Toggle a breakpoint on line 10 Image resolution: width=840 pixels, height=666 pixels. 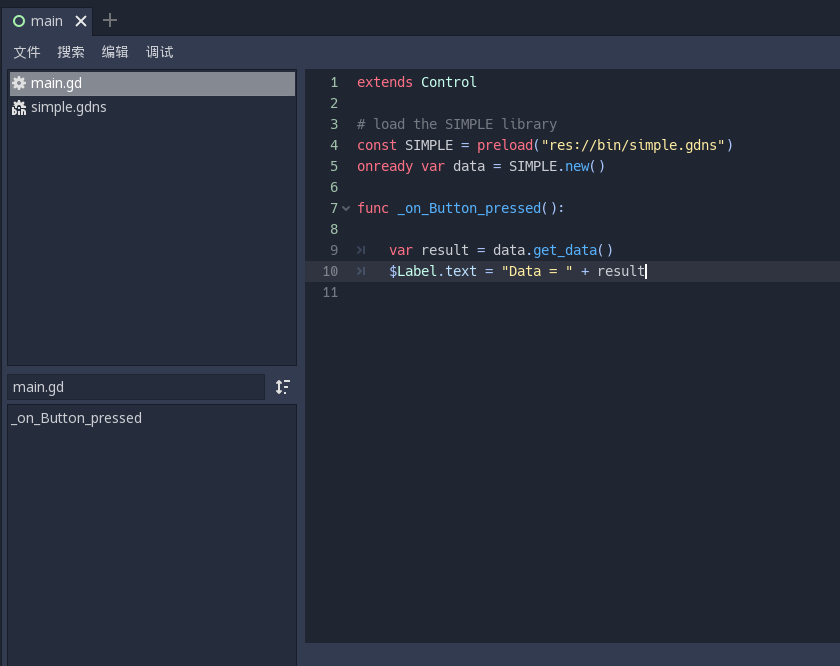pos(330,270)
